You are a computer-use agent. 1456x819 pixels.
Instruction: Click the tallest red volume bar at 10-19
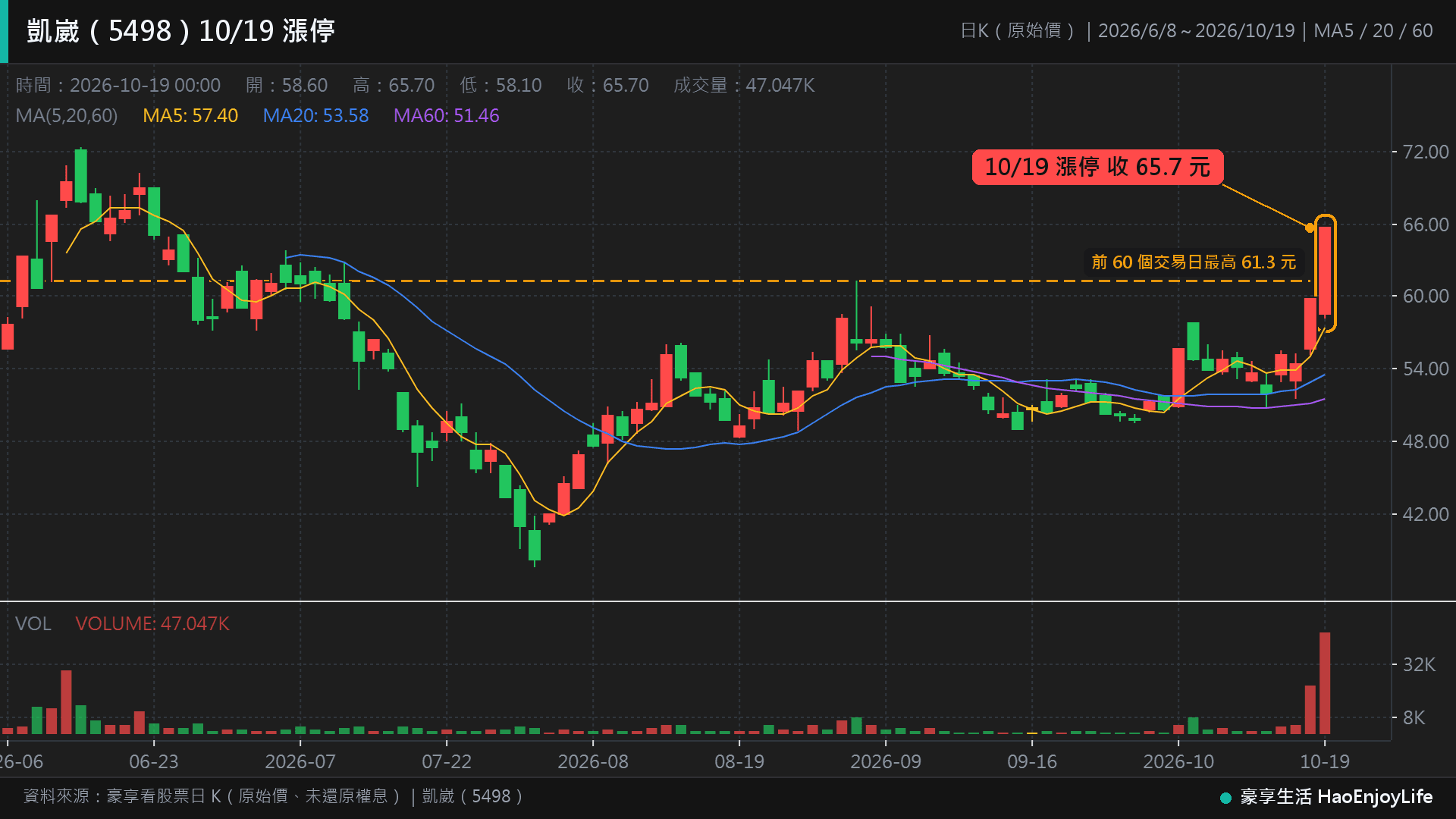click(x=1325, y=683)
